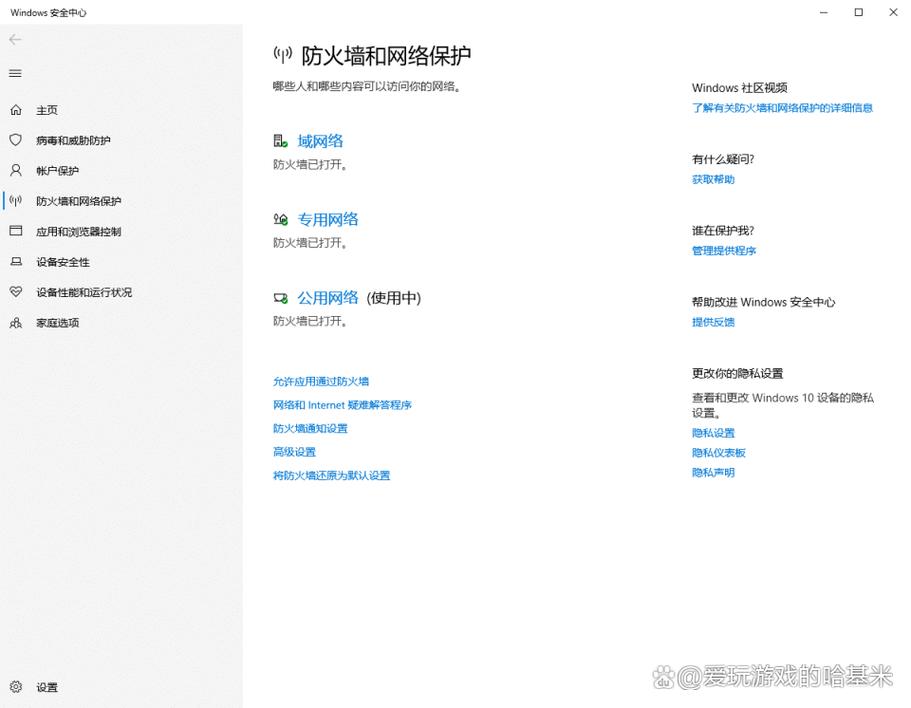Go to 帐户保护 section
Image resolution: width=911 pixels, height=708 pixels.
point(57,170)
